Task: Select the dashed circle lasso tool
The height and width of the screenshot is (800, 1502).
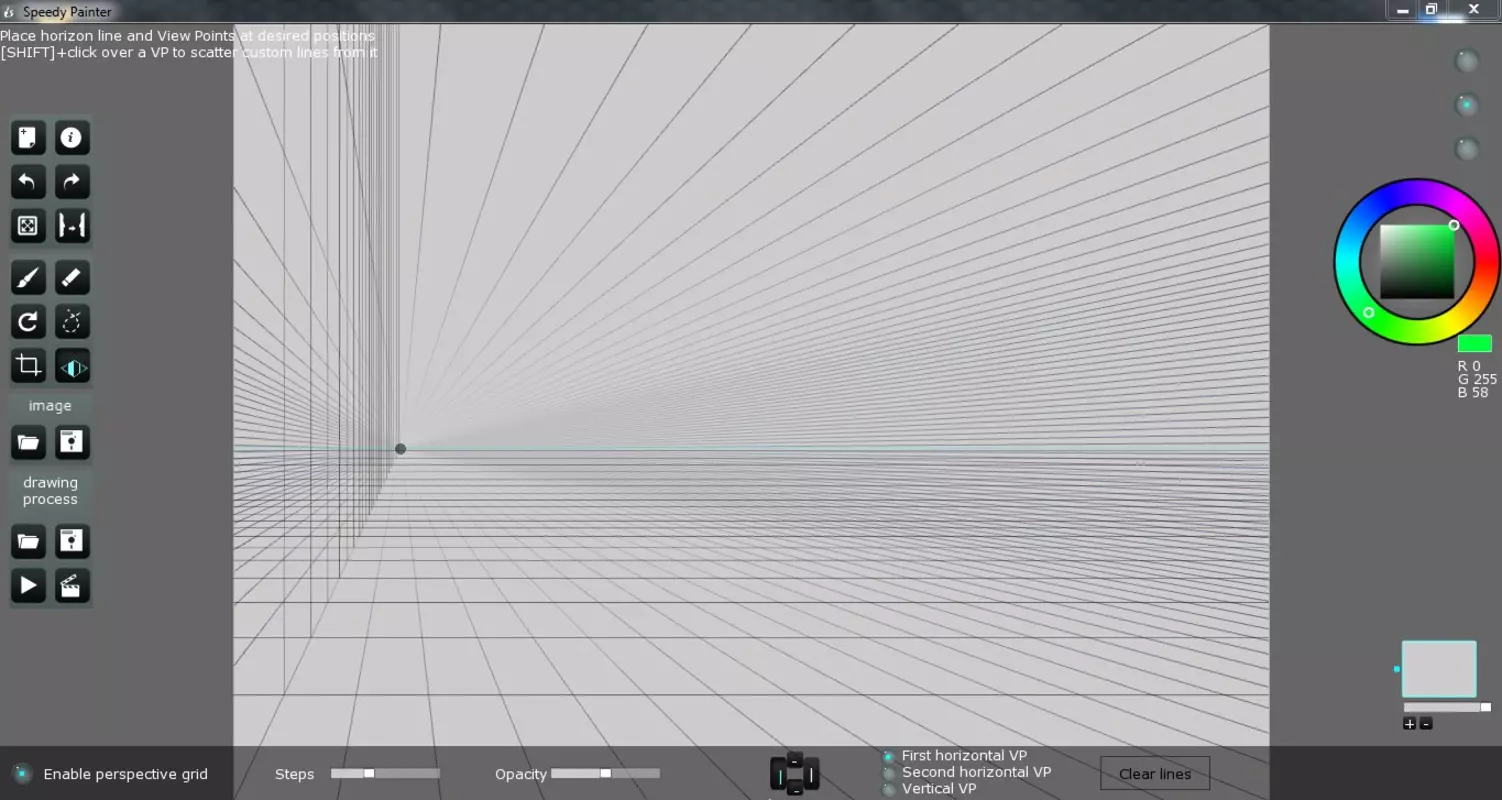Action: [x=71, y=322]
